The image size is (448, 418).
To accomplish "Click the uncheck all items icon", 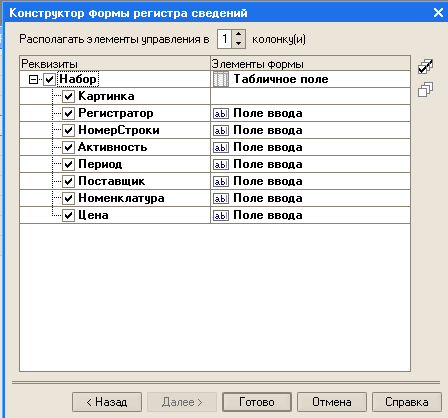I will [x=426, y=89].
